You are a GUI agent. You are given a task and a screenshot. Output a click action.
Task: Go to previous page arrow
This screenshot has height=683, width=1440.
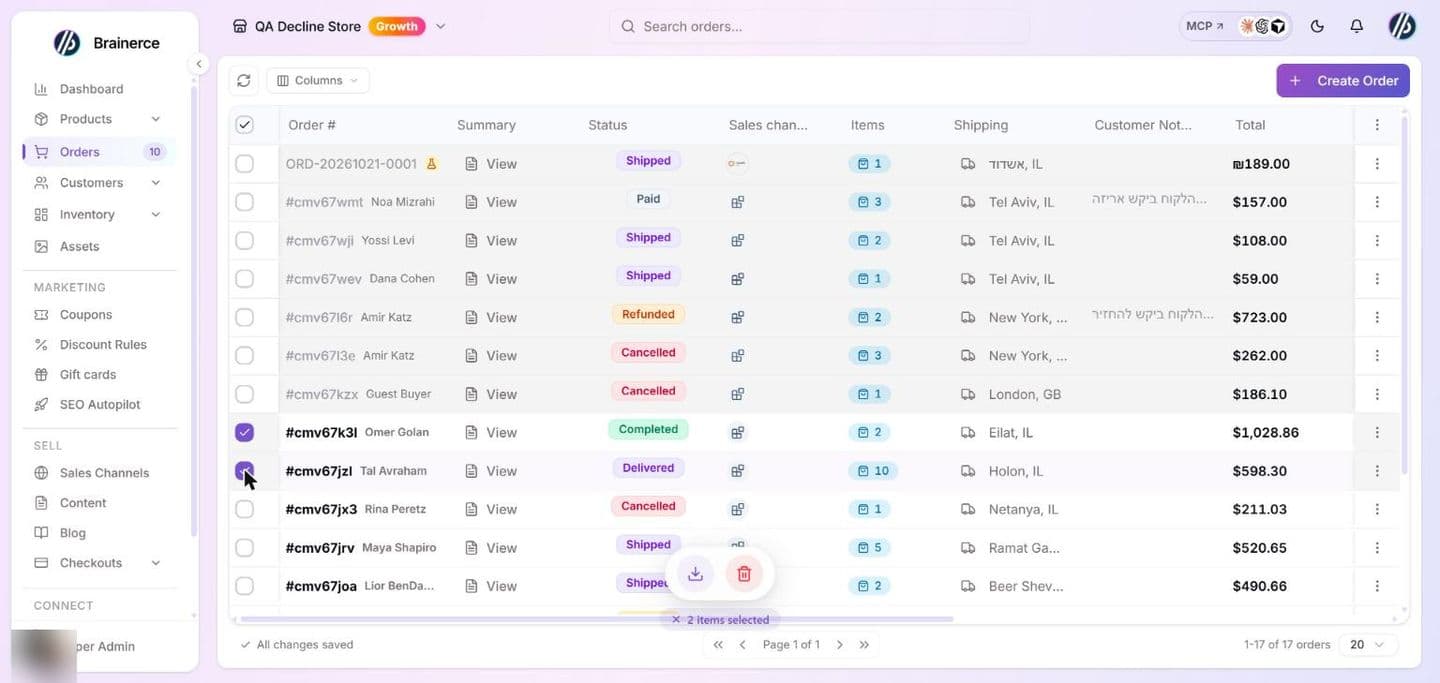click(x=743, y=645)
